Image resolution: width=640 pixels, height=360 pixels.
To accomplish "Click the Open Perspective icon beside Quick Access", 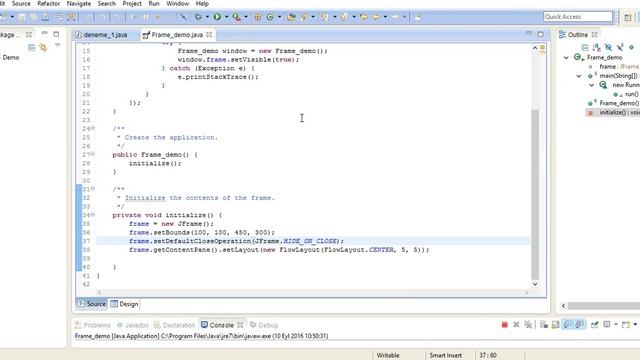I will (x=628, y=17).
